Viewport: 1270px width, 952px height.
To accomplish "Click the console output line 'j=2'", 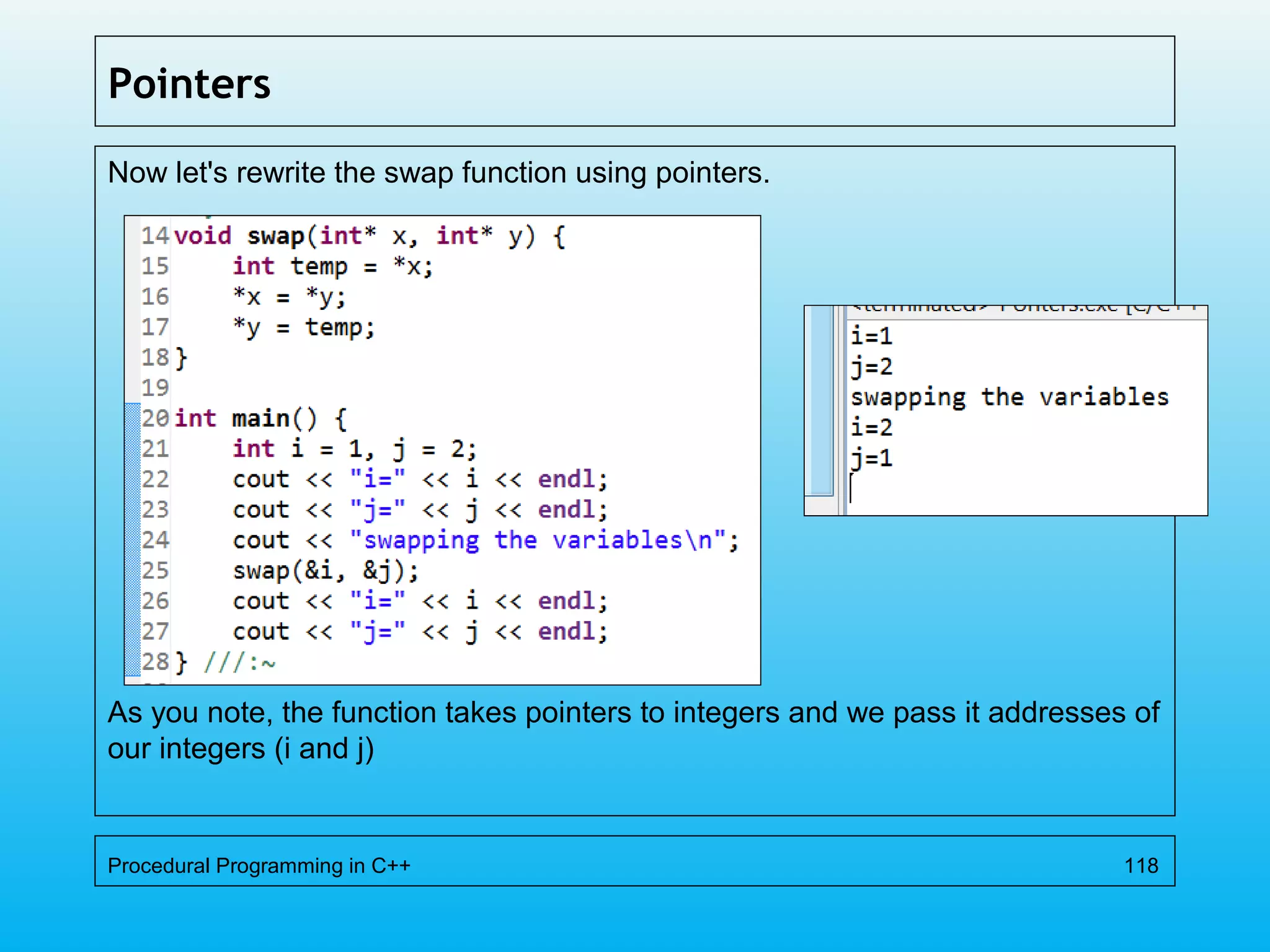I will (x=871, y=367).
